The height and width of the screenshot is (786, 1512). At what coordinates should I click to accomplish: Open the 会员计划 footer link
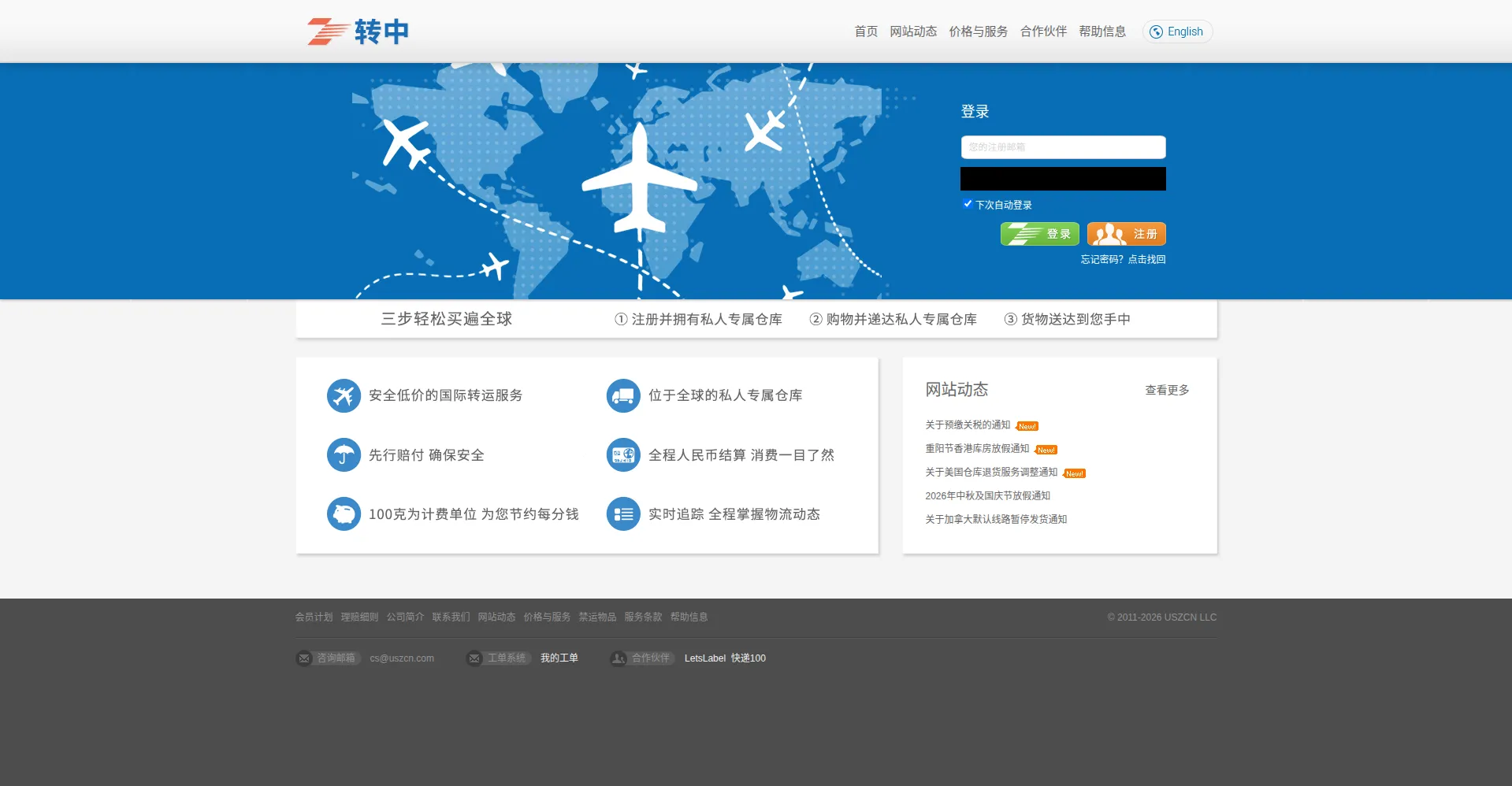tap(314, 617)
